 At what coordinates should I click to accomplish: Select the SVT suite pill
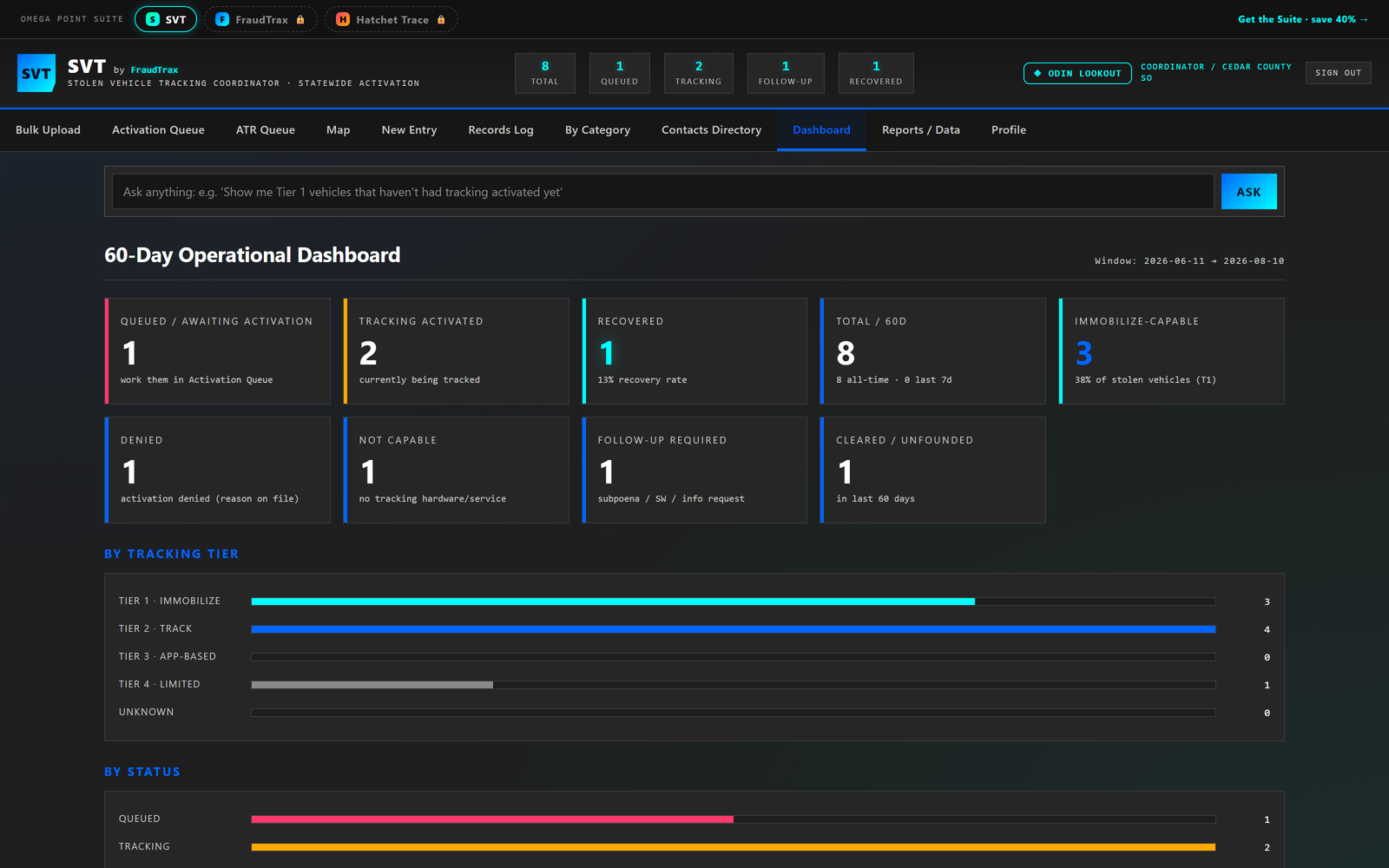pos(166,19)
